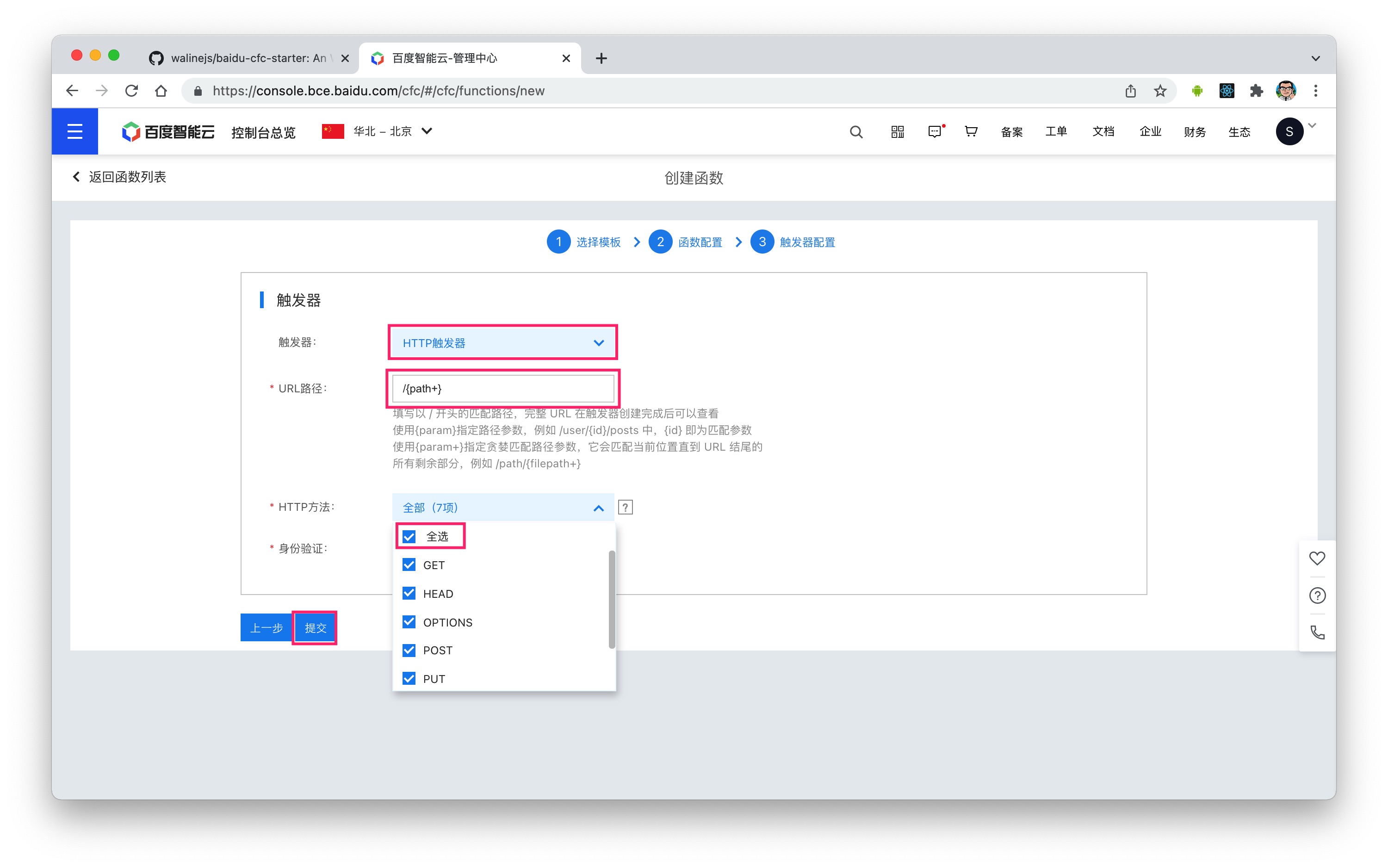Click the search magnifier icon in header
The image size is (1388, 868).
coord(855,132)
